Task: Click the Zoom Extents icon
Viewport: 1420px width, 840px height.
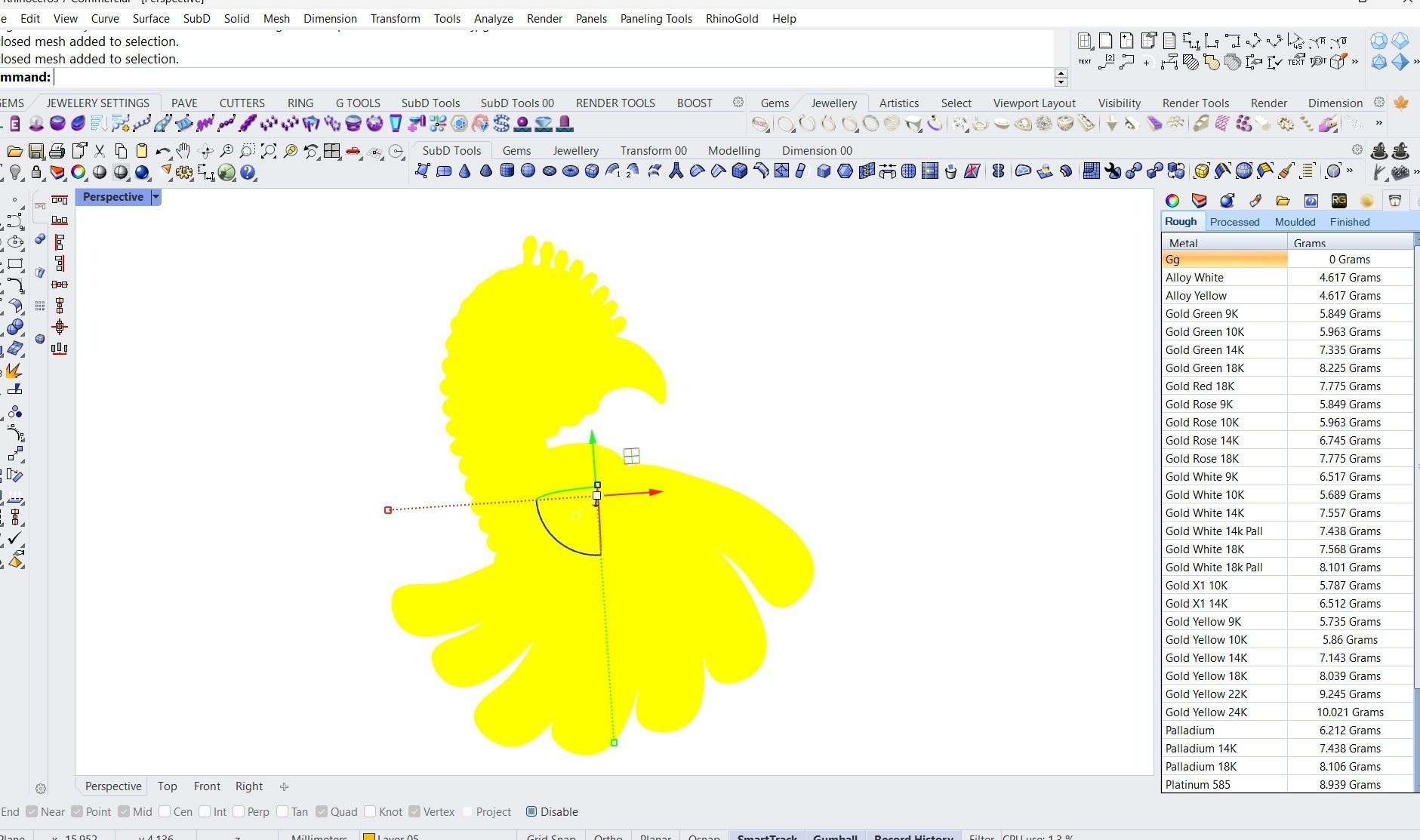Action: coord(268,152)
